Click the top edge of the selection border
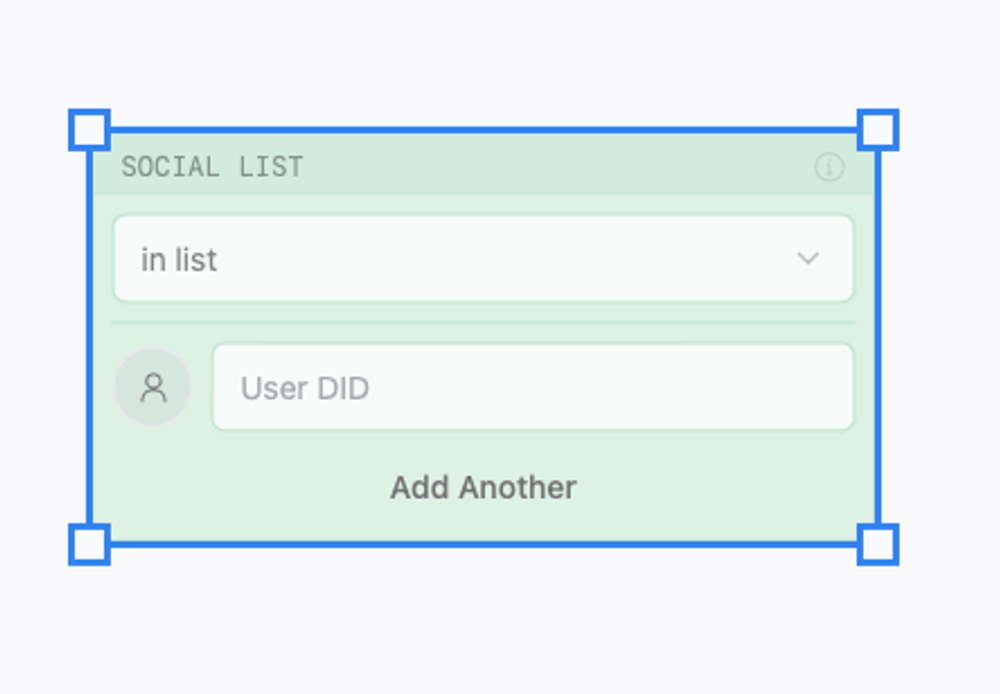Viewport: 1000px width, 694px height. (x=483, y=130)
